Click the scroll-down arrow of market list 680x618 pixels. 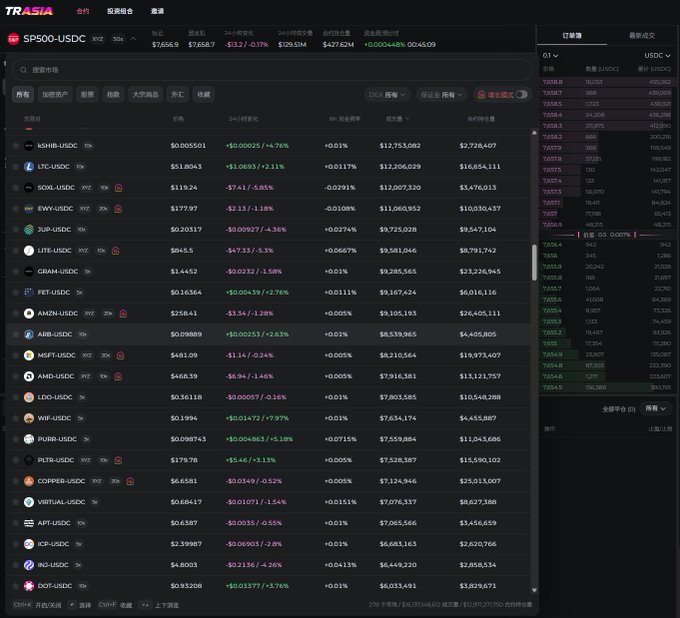(534, 590)
